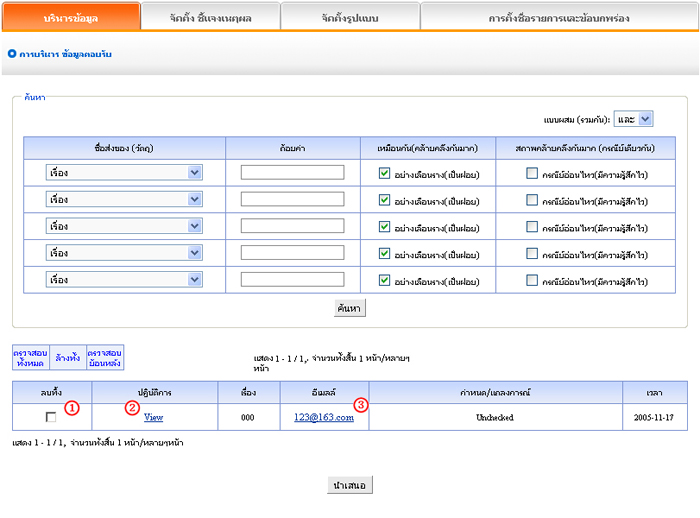Click the ล้างทั้ง clear all button
700x518 pixels.
68,358
